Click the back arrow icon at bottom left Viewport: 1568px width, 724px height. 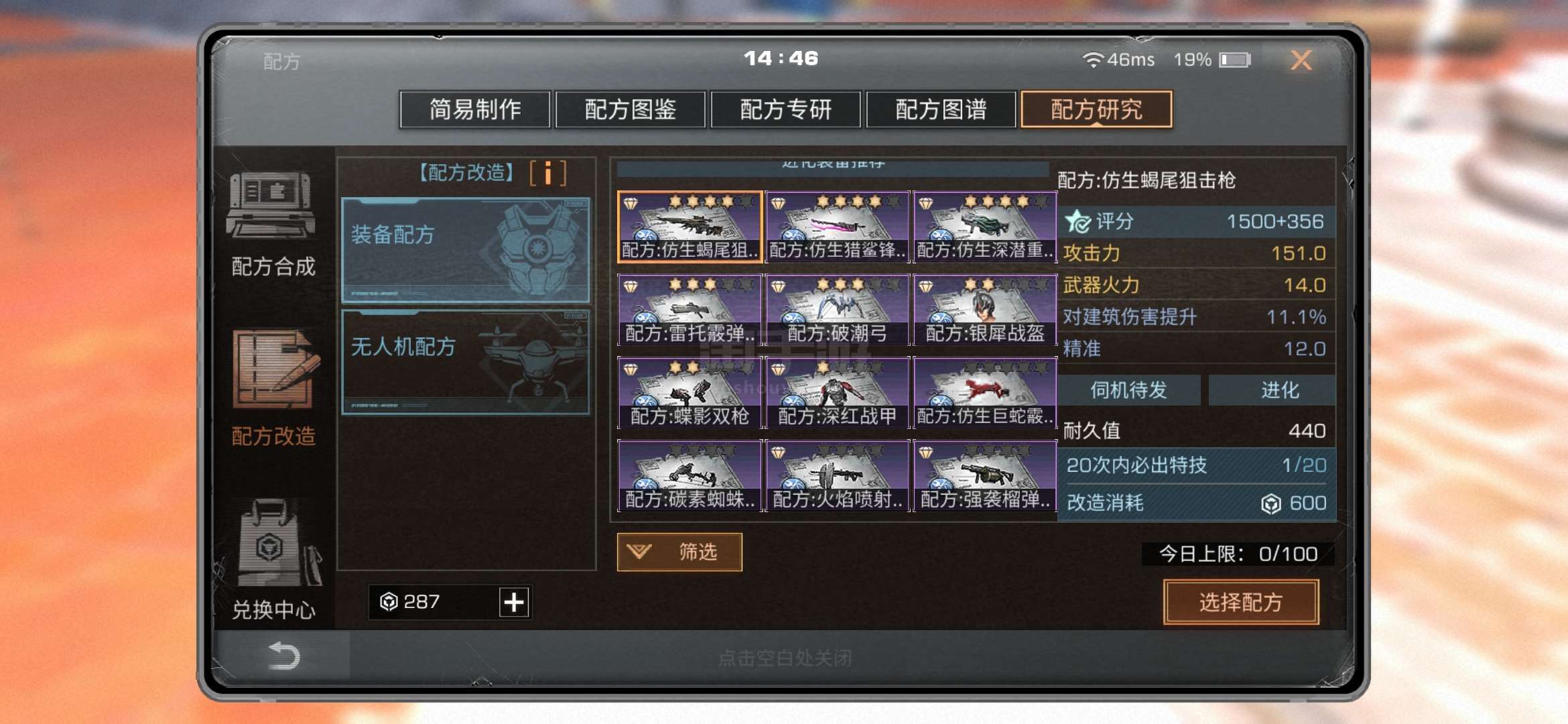click(284, 655)
